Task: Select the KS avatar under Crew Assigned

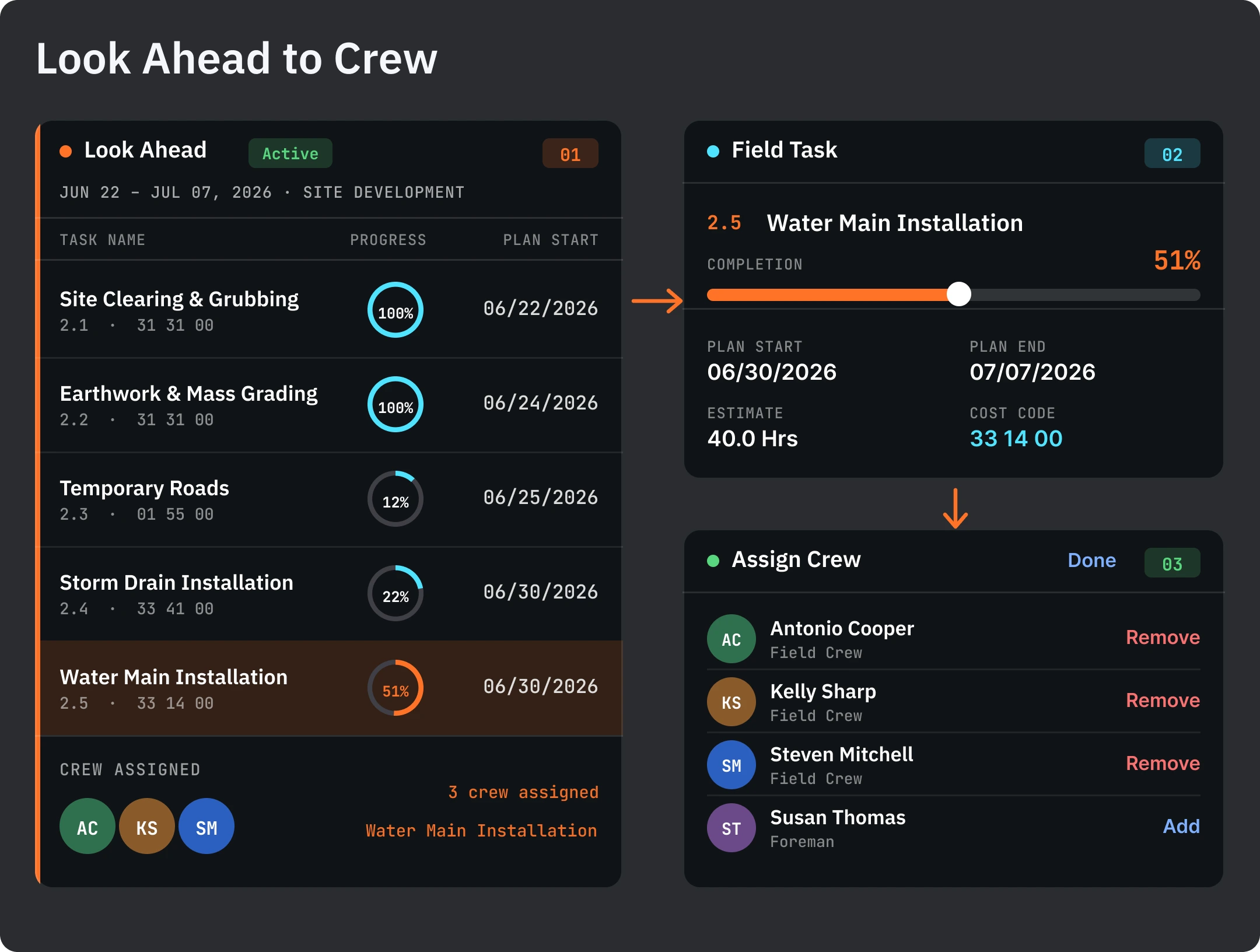Action: pos(147,826)
